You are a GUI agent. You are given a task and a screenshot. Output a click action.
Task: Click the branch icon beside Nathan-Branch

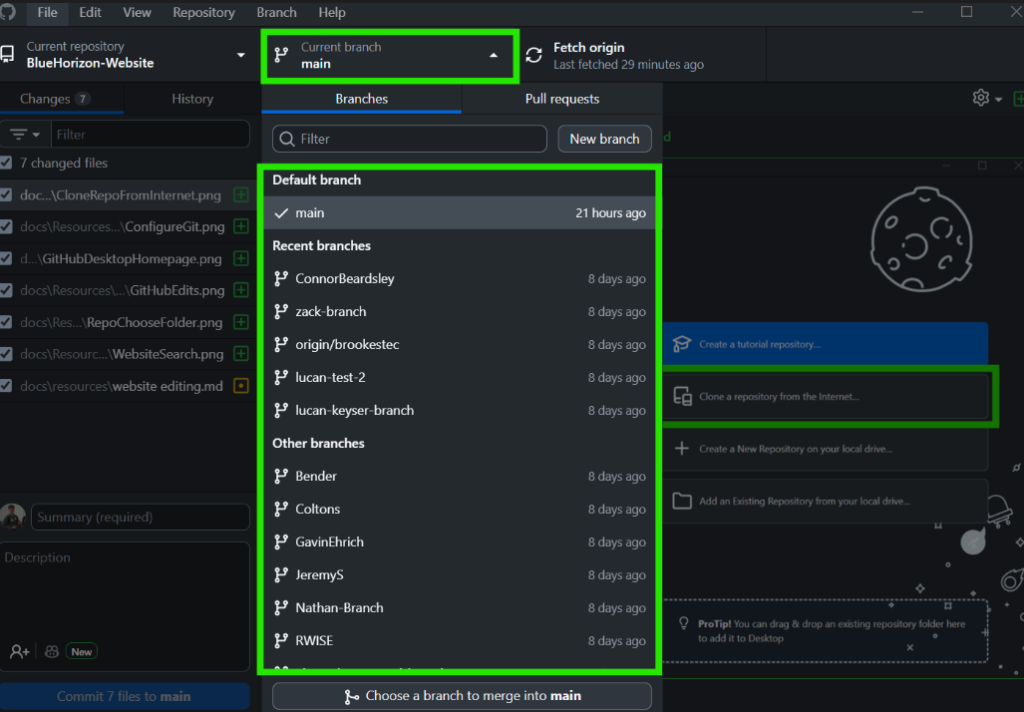(x=281, y=607)
